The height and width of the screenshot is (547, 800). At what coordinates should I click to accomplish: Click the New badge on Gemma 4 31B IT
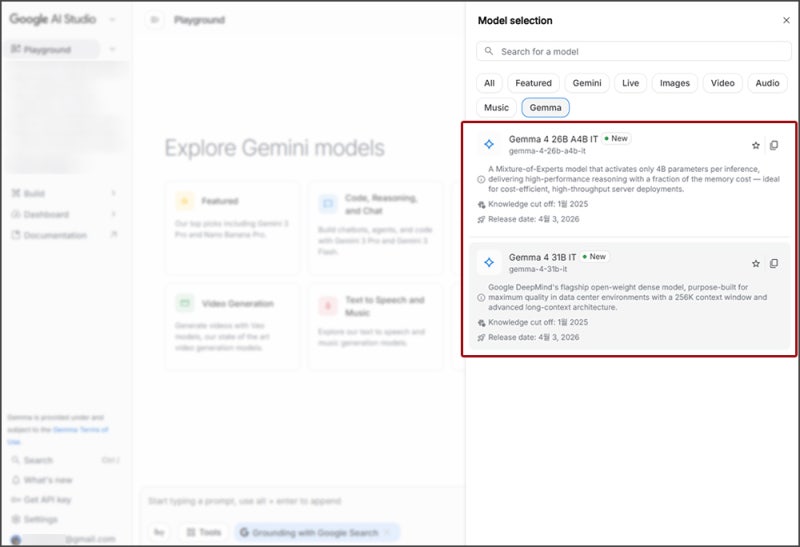(594, 257)
